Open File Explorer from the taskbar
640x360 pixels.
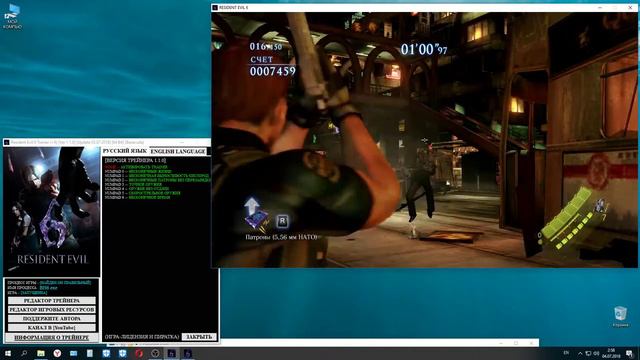pyautogui.click(x=41, y=353)
